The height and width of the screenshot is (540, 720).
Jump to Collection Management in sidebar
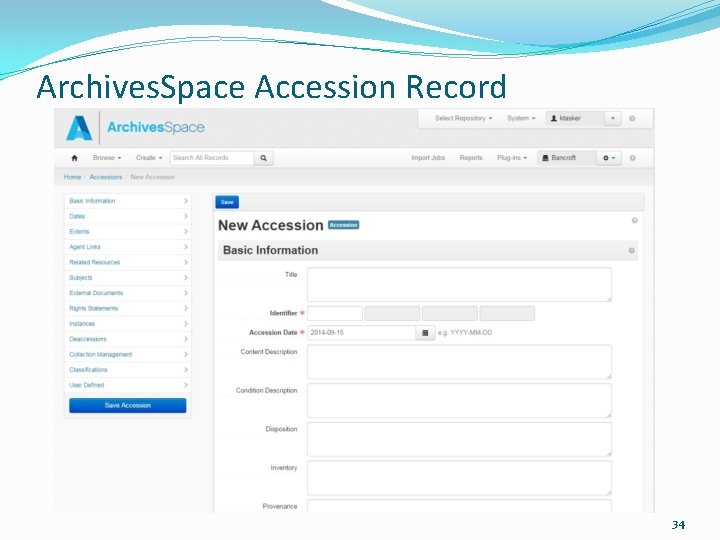128,354
